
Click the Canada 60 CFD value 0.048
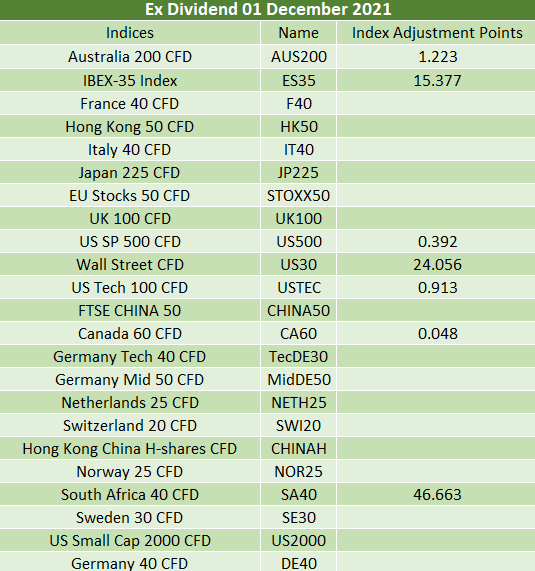coord(436,334)
